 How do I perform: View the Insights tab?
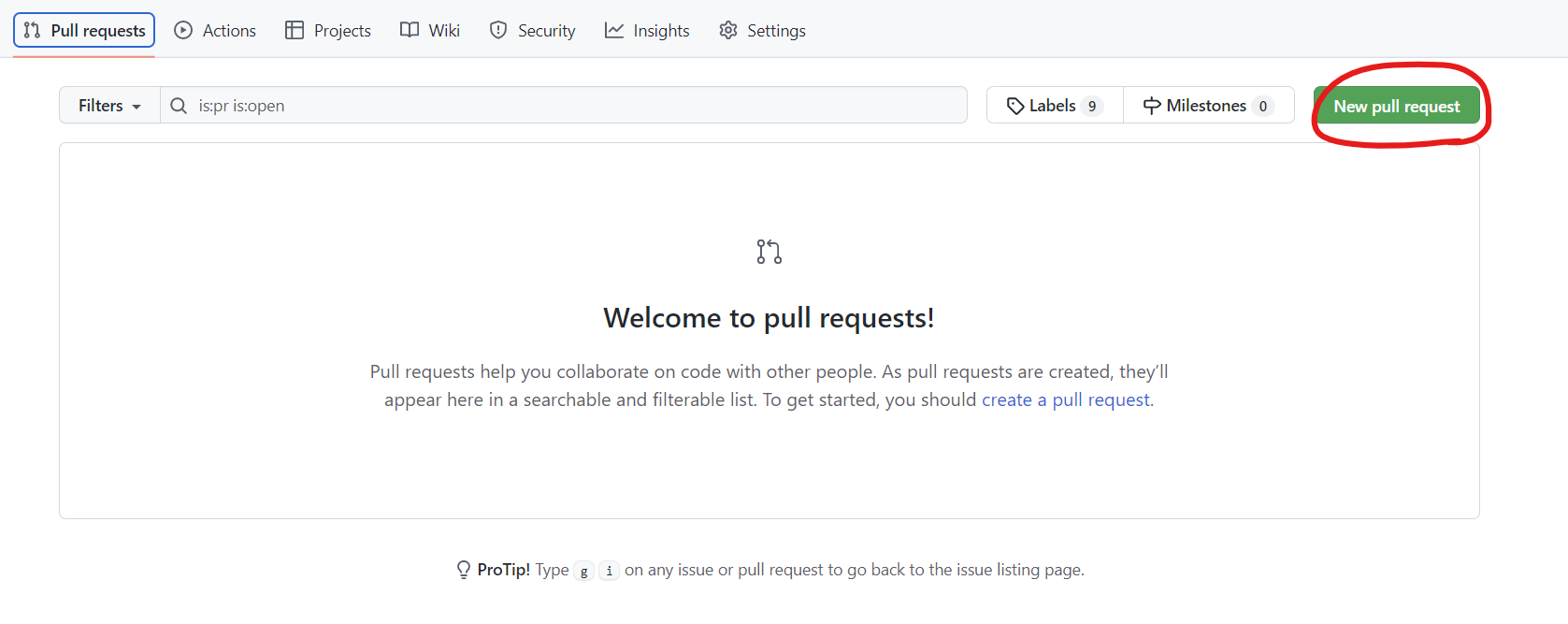pos(647,30)
